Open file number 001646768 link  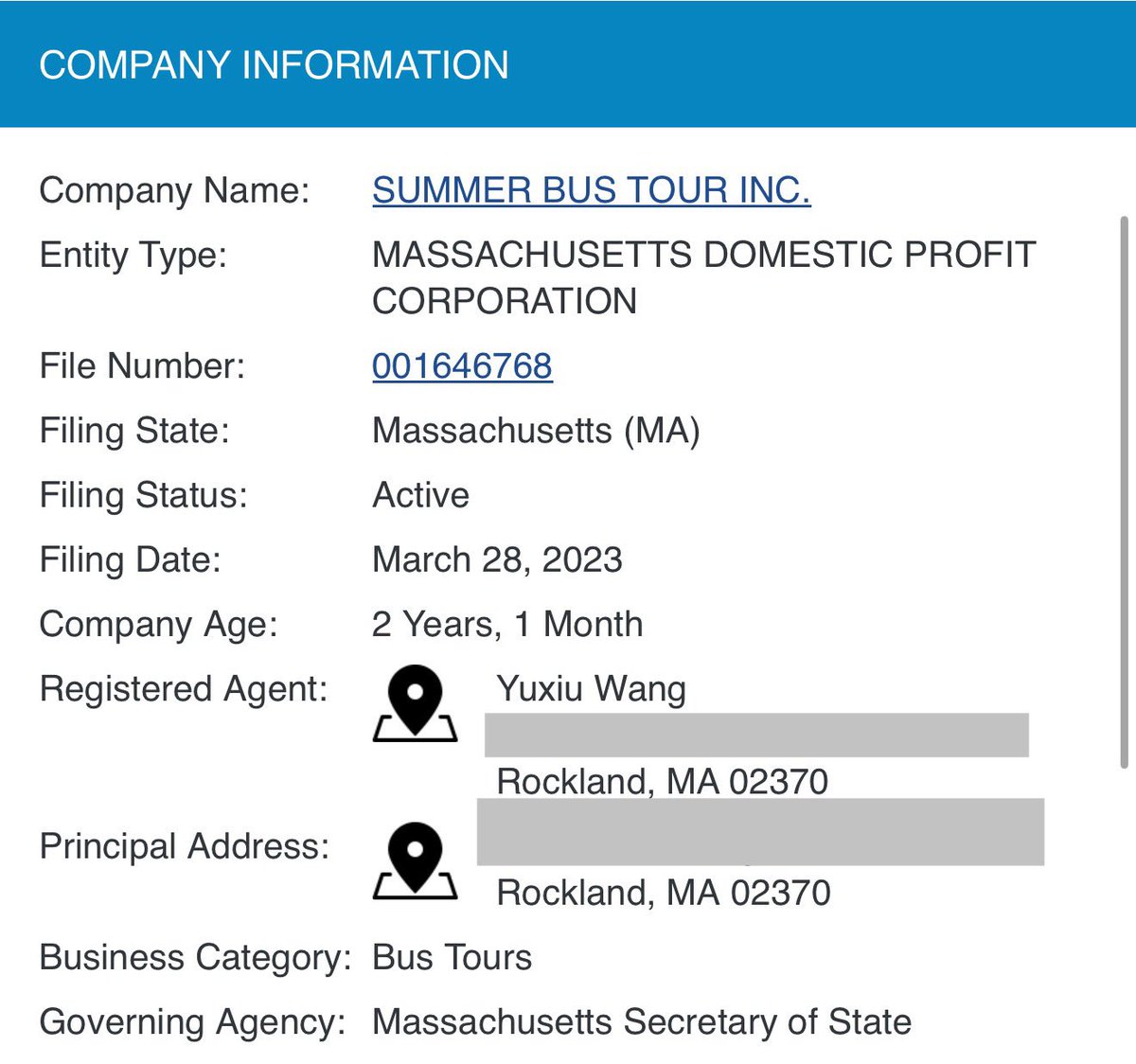tap(462, 366)
